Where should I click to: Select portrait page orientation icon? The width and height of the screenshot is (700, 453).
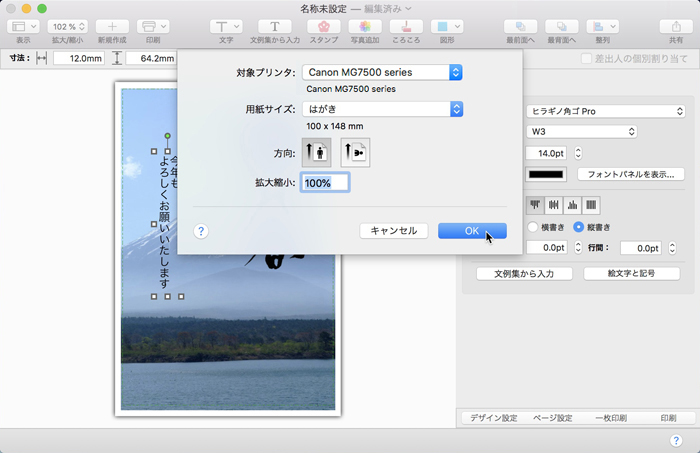(x=316, y=152)
